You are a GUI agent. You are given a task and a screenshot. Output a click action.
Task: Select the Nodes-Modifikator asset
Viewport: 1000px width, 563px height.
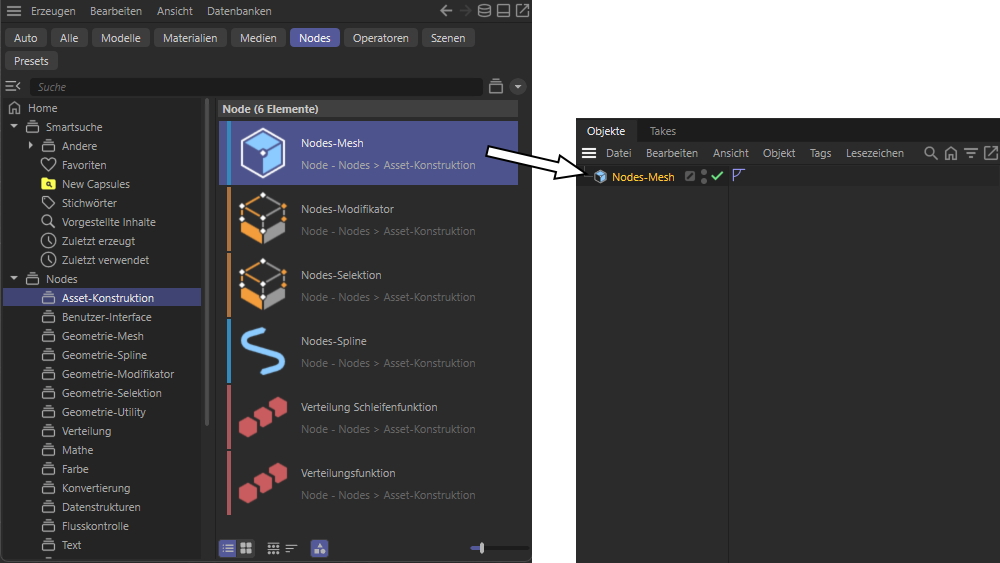(369, 220)
